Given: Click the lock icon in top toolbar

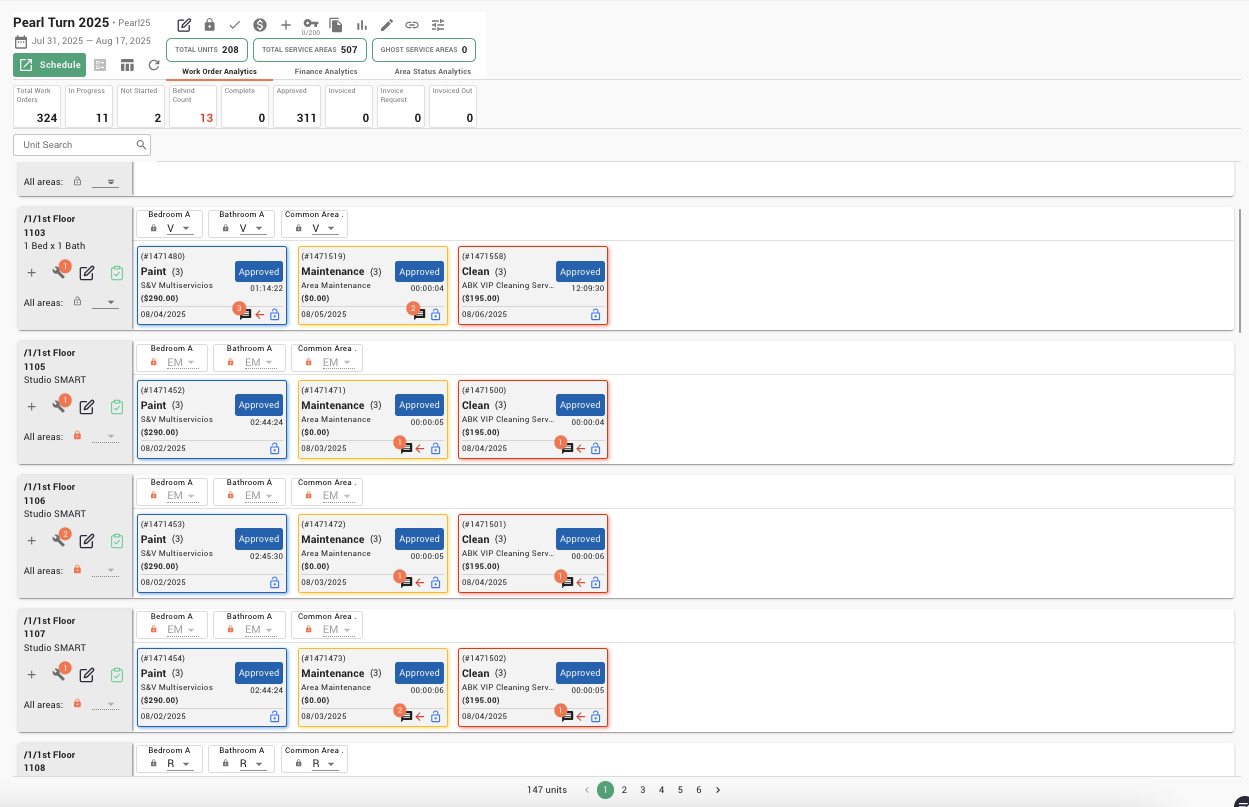Looking at the screenshot, I should click(x=209, y=25).
